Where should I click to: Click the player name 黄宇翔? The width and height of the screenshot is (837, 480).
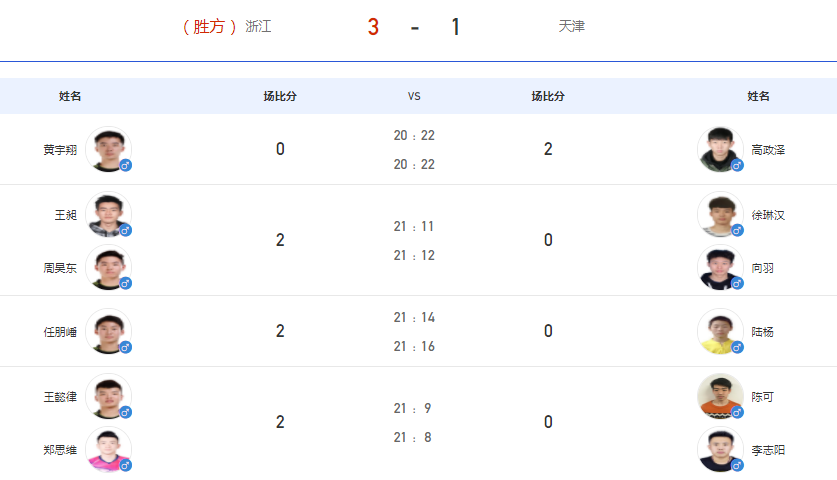tap(60, 150)
